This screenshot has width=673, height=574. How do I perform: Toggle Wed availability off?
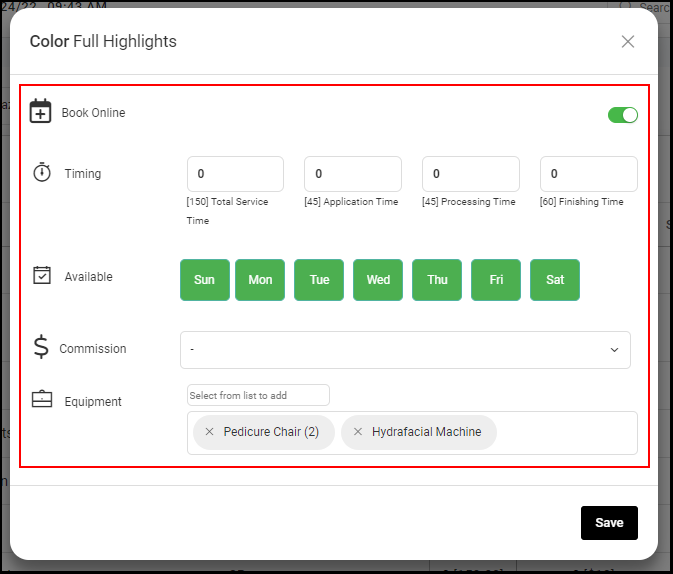(378, 280)
